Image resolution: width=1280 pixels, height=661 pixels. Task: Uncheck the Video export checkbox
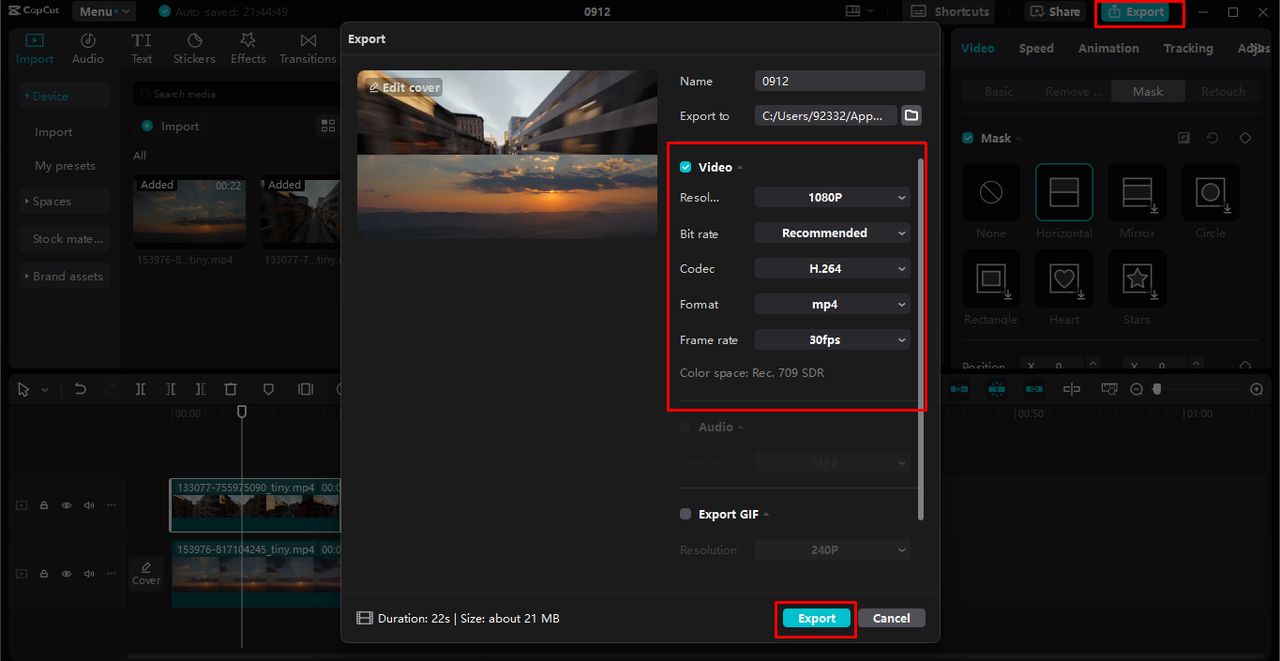point(685,167)
